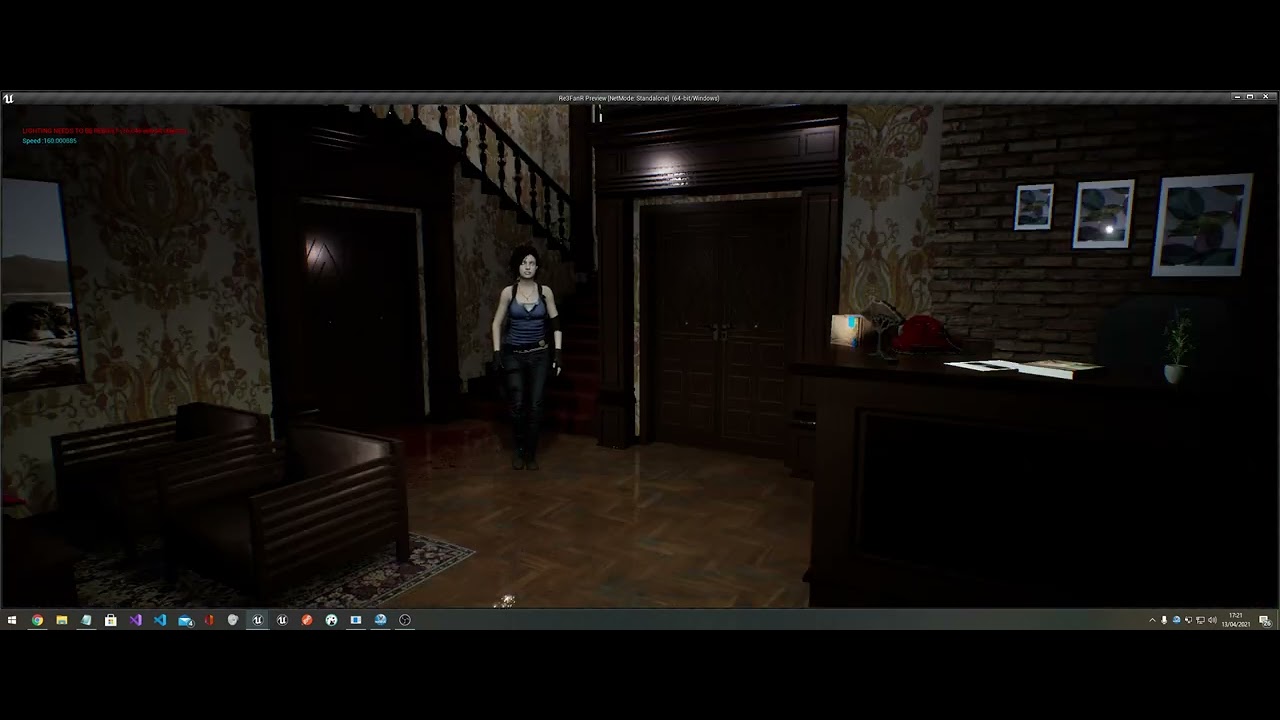Maximize the Re3FanR Preview window
Image resolution: width=1280 pixels, height=720 pixels.
coord(1250,97)
